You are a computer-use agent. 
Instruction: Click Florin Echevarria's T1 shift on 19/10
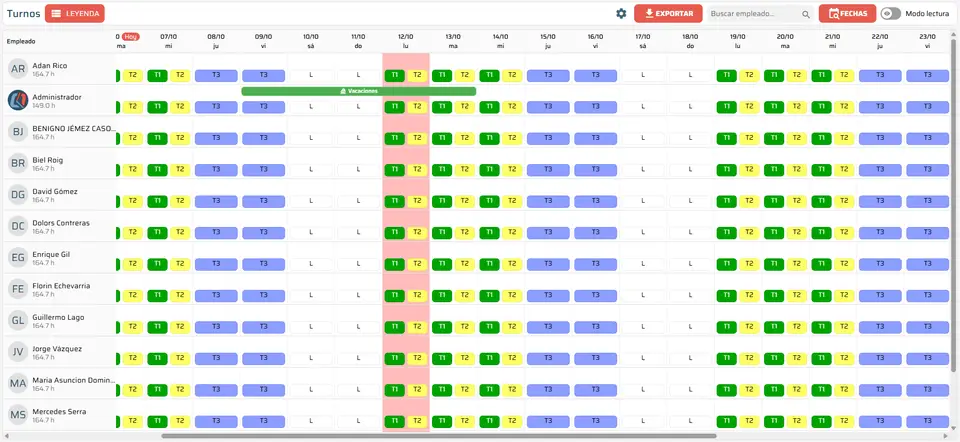(x=726, y=296)
